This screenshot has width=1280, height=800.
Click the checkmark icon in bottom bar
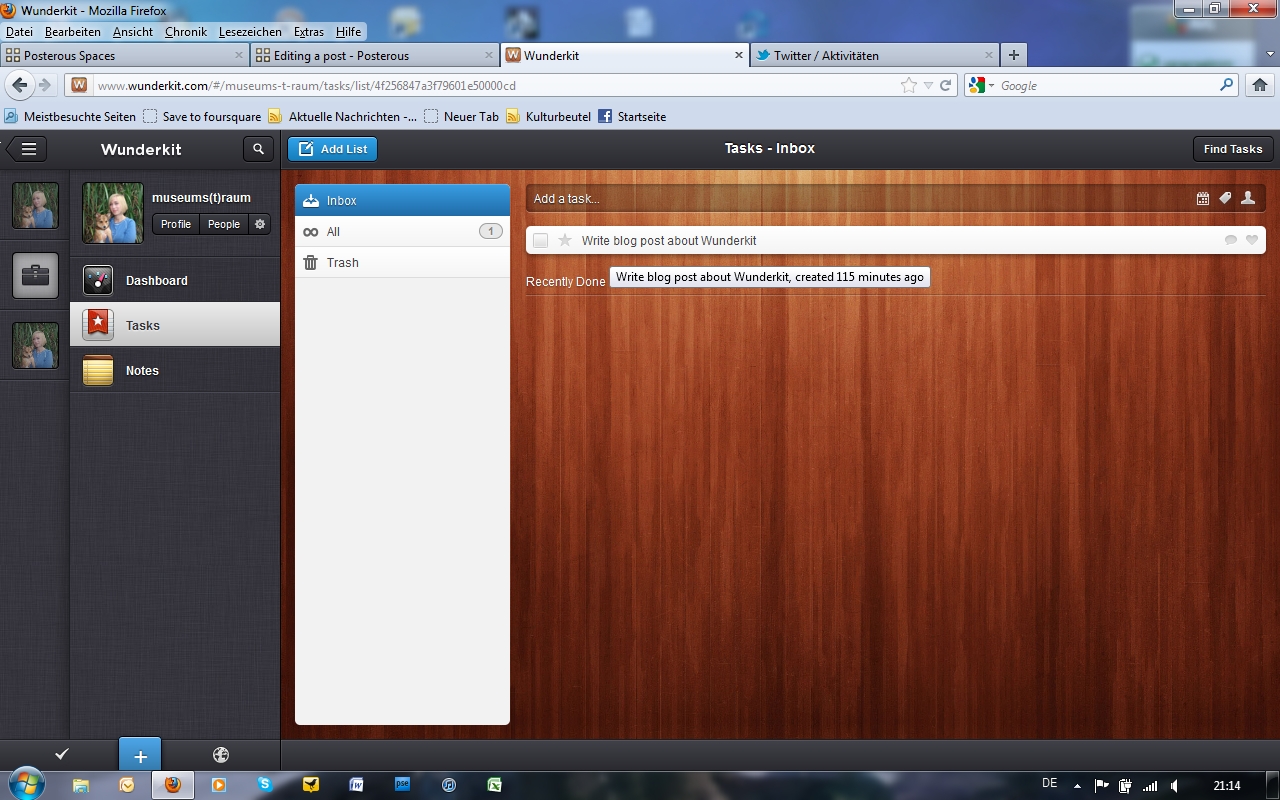(62, 755)
